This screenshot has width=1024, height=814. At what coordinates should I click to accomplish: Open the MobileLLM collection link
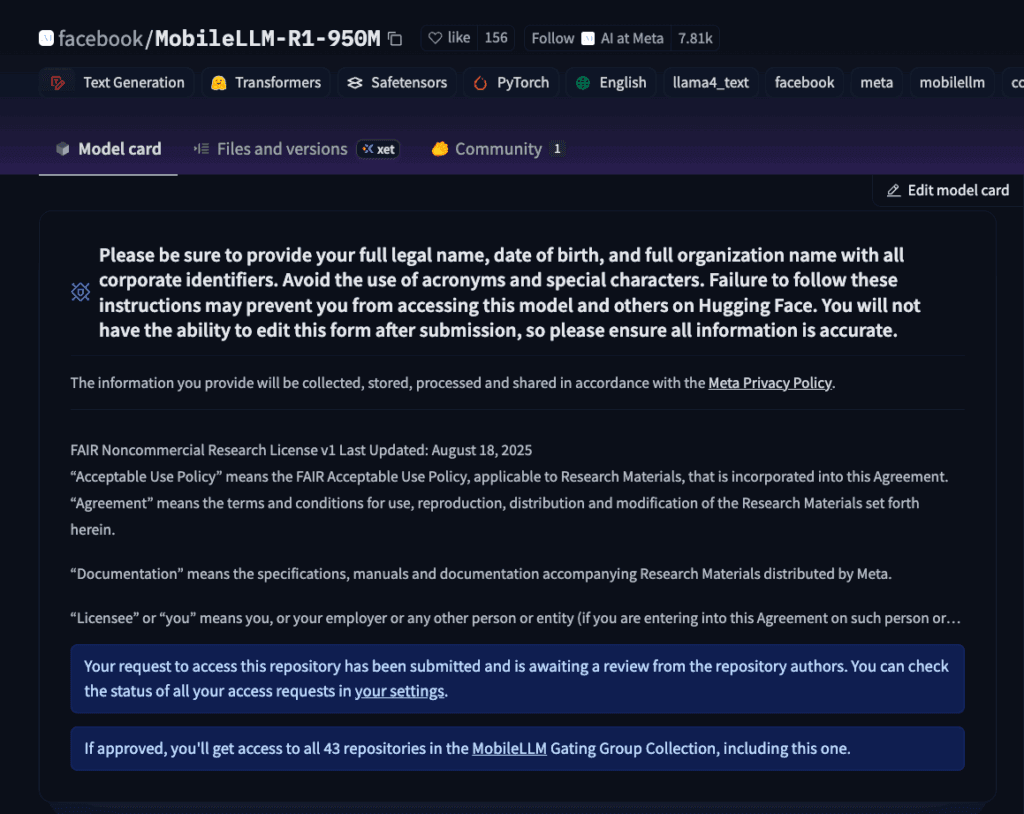pos(509,749)
